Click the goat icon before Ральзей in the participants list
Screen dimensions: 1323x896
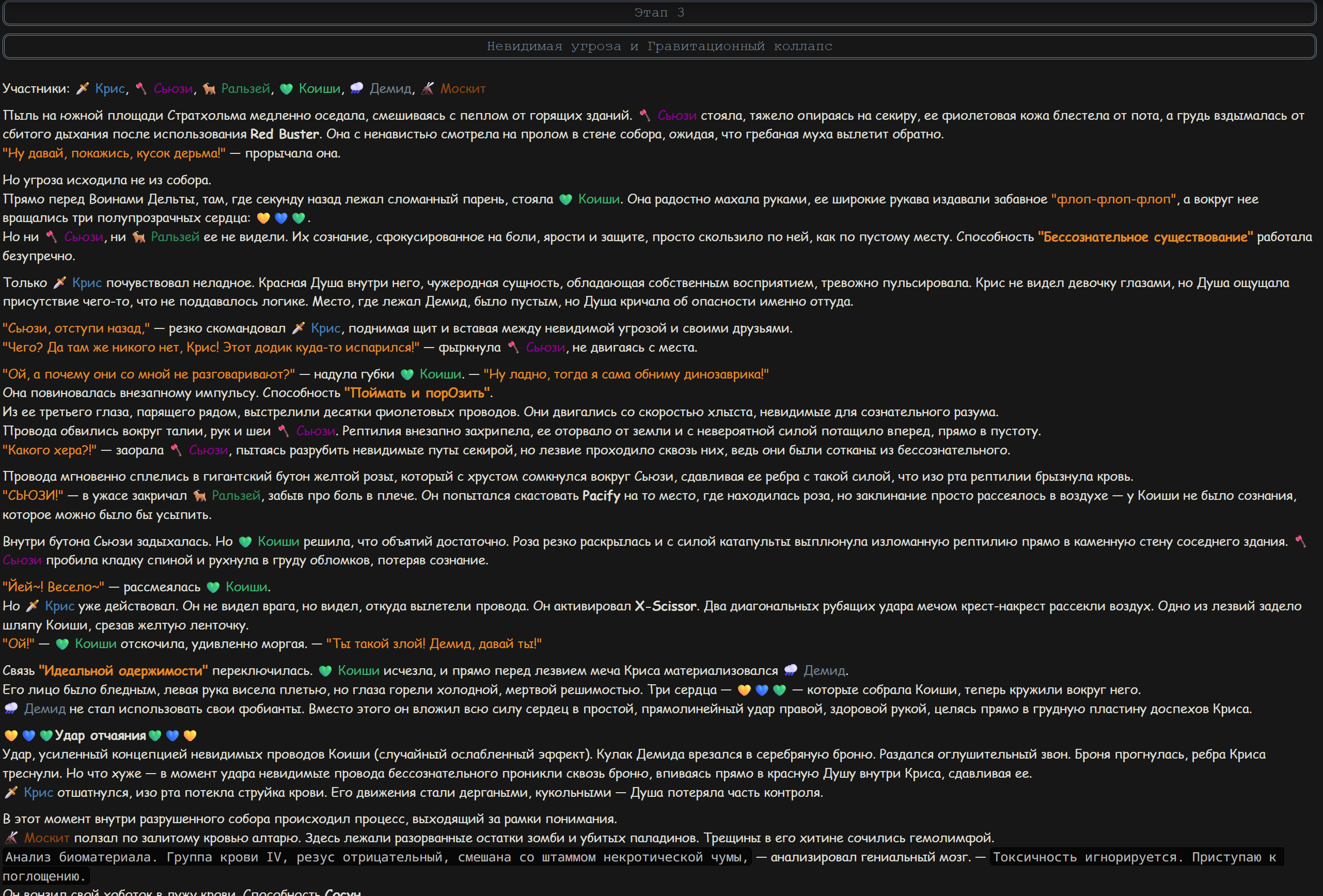[x=209, y=88]
